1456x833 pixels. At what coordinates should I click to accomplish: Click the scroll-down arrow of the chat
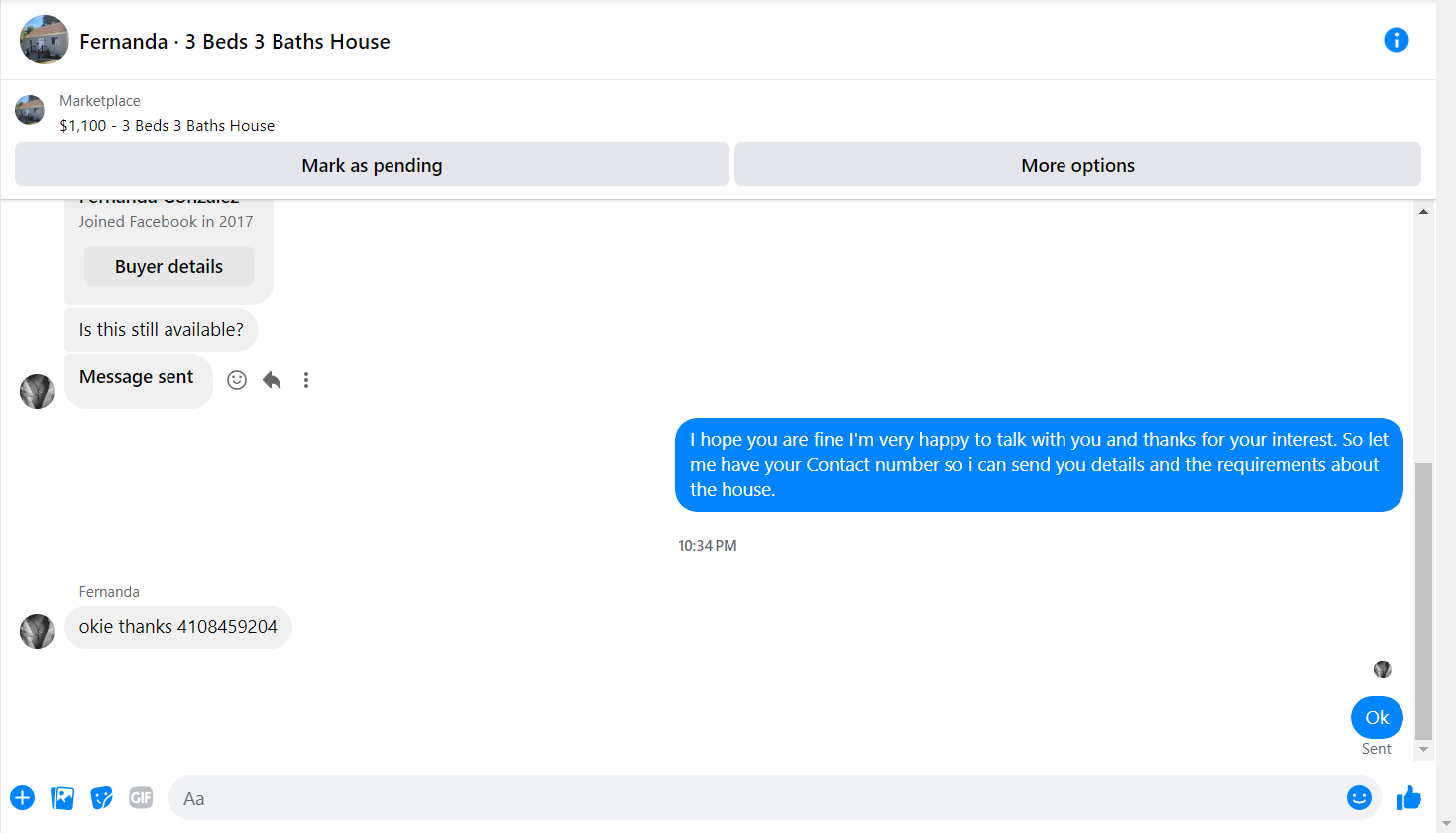point(1423,750)
